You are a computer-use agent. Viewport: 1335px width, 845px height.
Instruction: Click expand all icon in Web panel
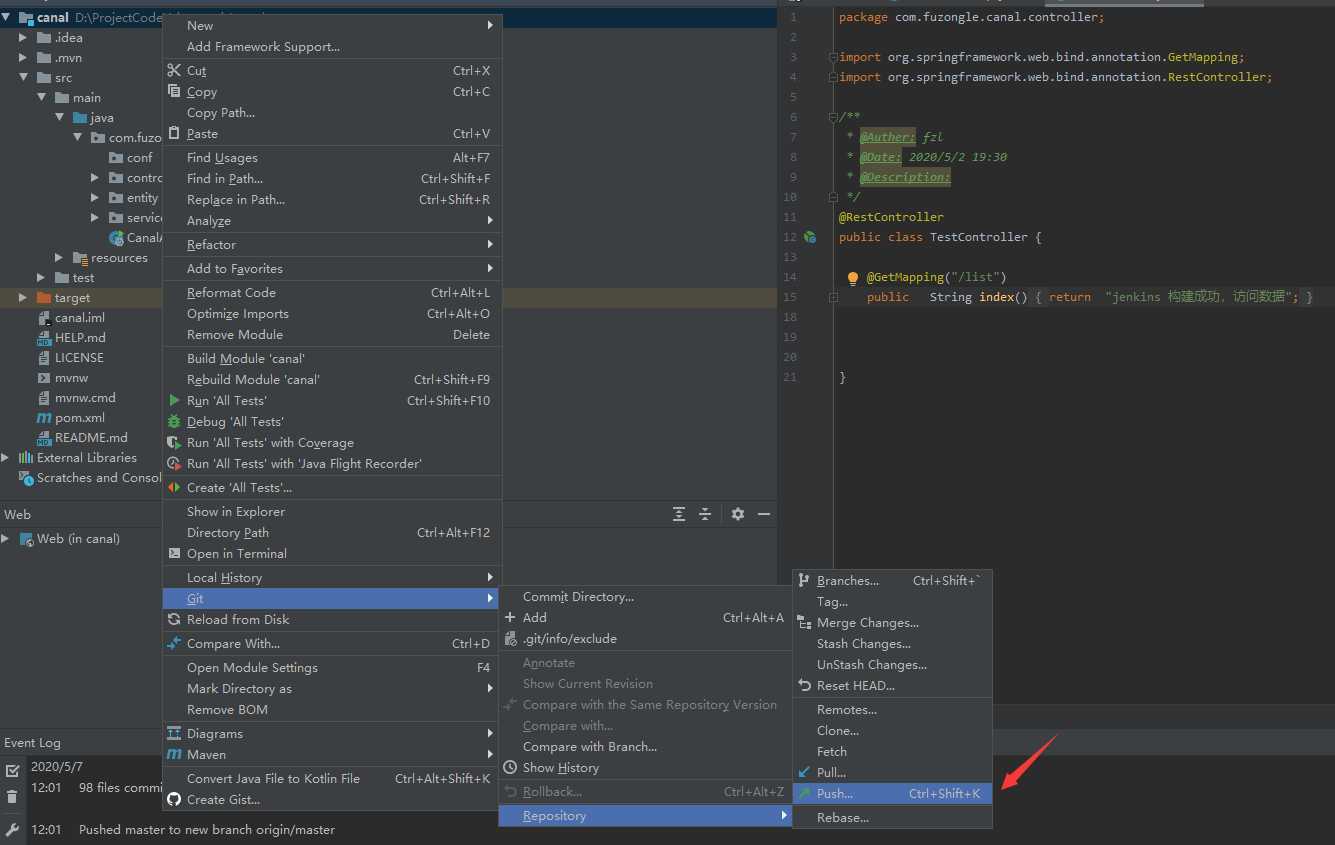pos(679,514)
